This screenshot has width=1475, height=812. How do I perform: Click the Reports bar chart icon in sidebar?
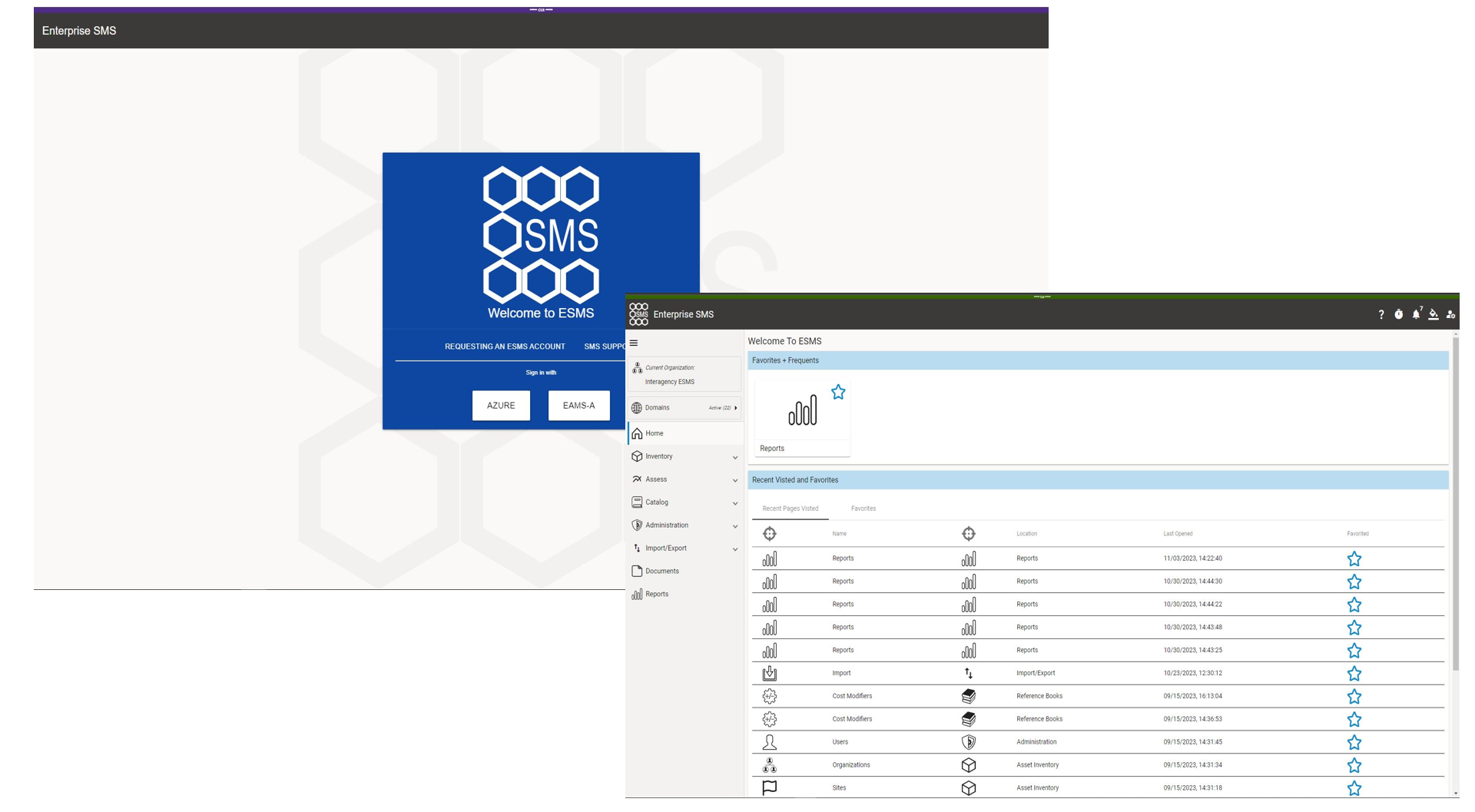coord(637,595)
